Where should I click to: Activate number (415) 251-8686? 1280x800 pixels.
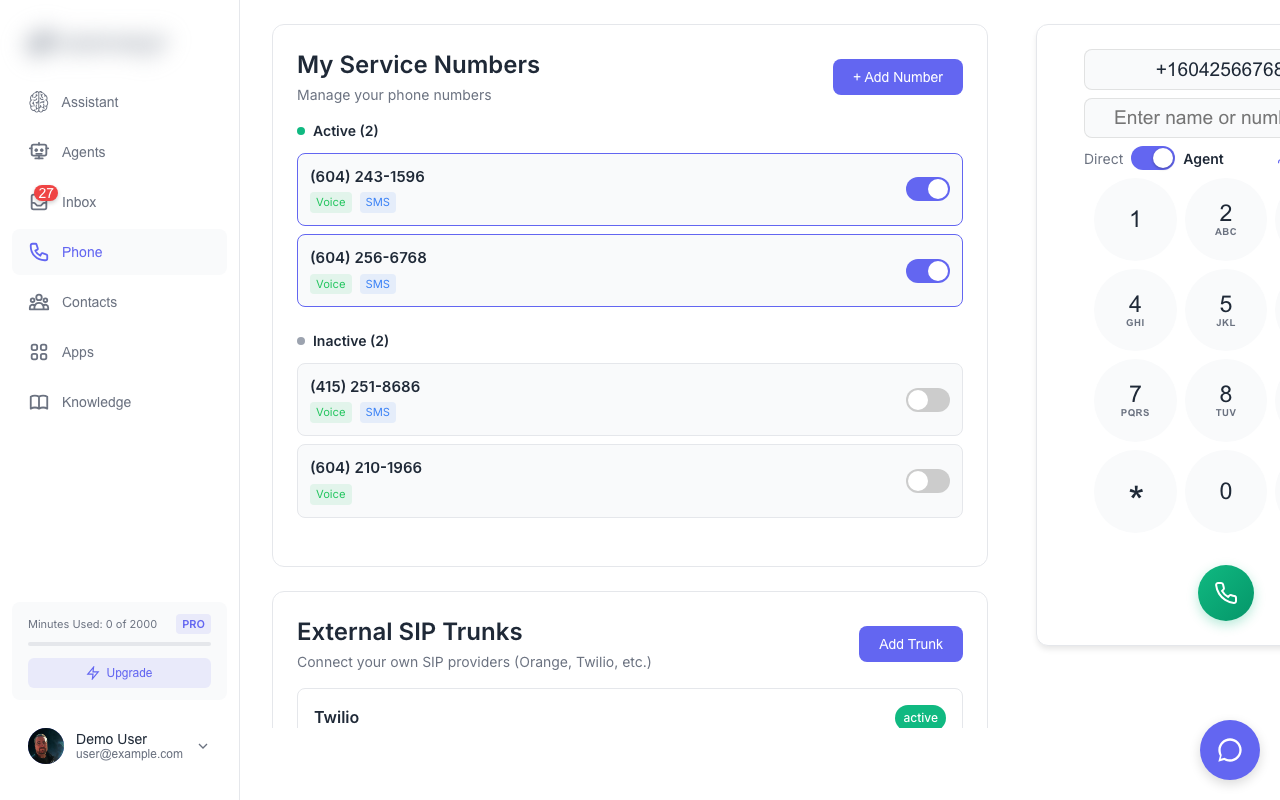[927, 400]
